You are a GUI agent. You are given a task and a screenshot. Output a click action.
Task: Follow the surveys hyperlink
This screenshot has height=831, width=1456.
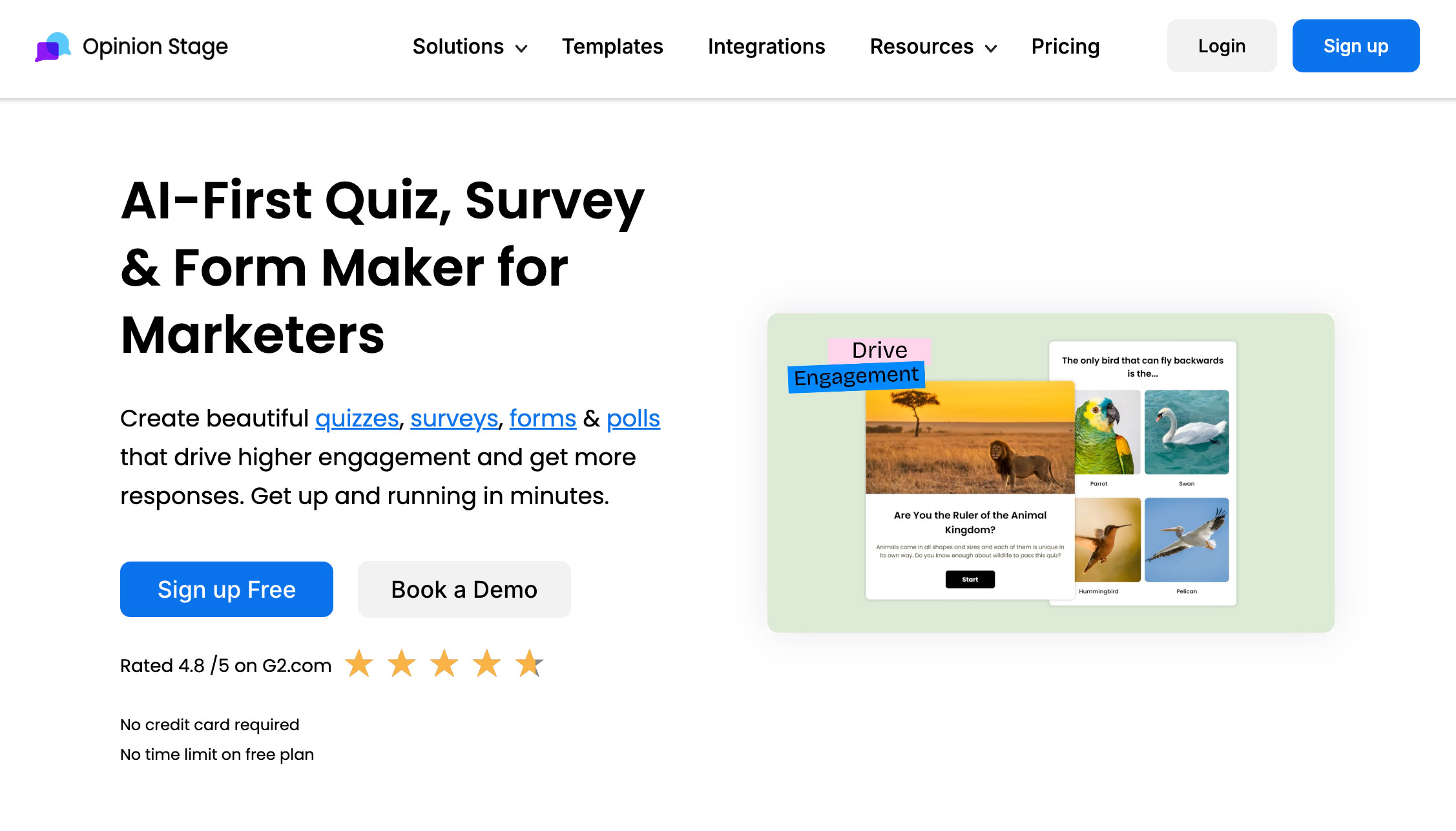[454, 419]
